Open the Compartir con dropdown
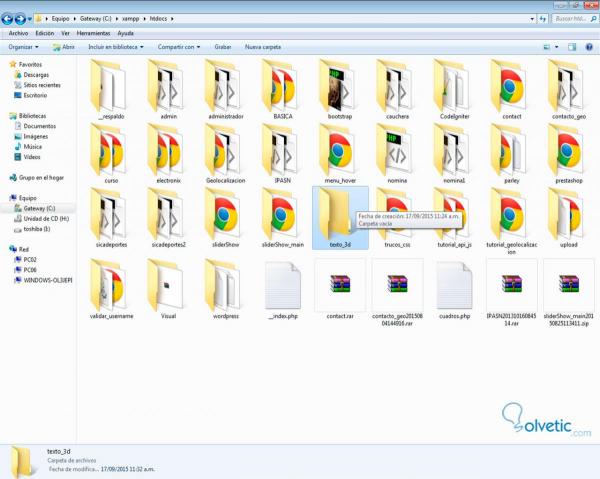The height and width of the screenshot is (479, 600). 179,47
